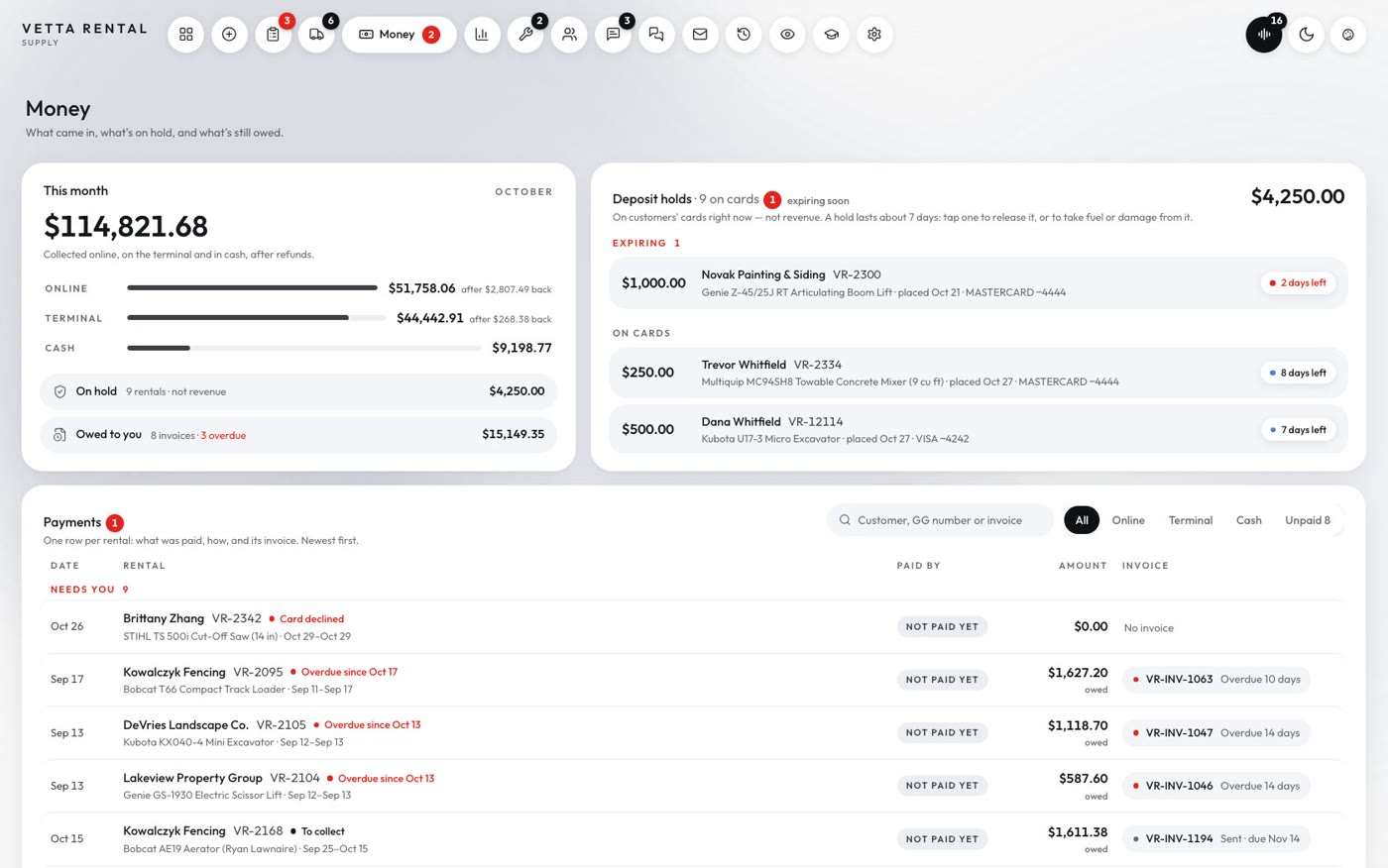The height and width of the screenshot is (868, 1388).
Task: Open the graduation cap training icon
Action: click(x=831, y=35)
